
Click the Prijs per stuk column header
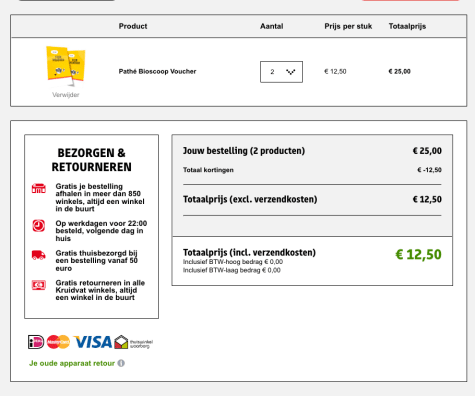pyautogui.click(x=348, y=26)
